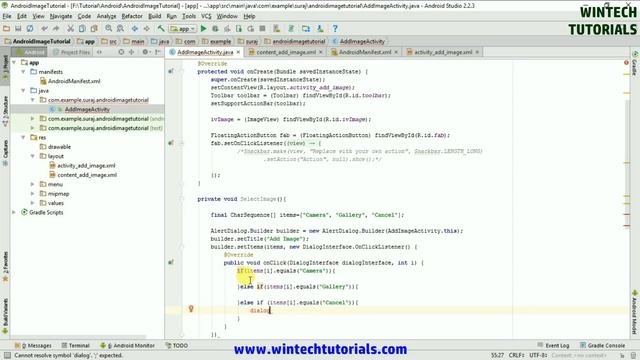Expand the menu folder

click(33, 184)
